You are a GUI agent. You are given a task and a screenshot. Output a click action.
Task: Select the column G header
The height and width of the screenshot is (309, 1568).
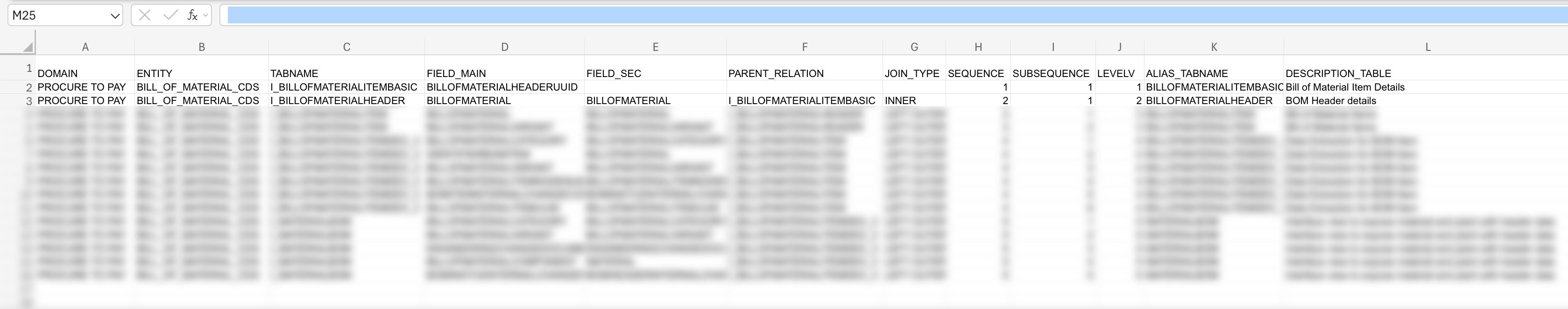tap(914, 47)
